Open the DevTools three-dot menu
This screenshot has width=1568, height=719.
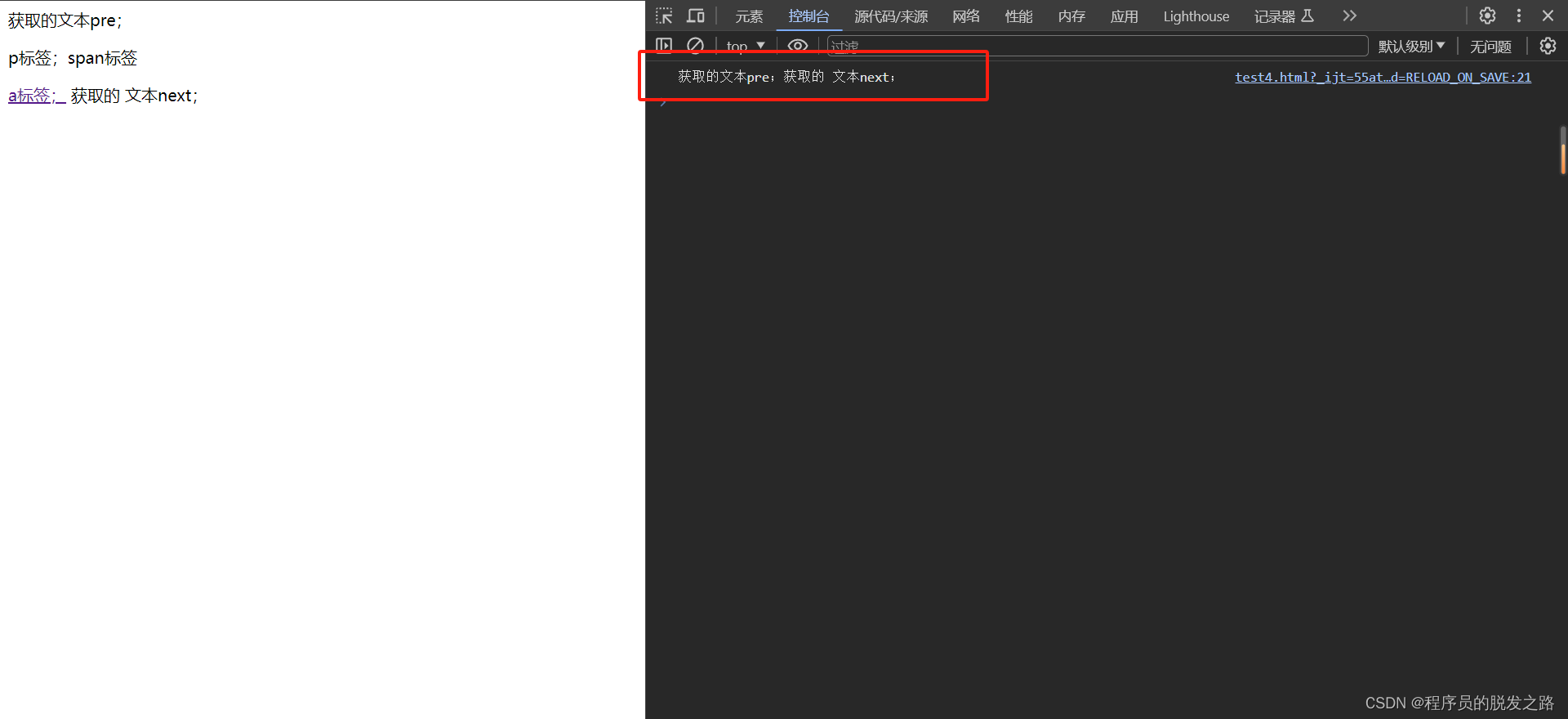point(1519,16)
